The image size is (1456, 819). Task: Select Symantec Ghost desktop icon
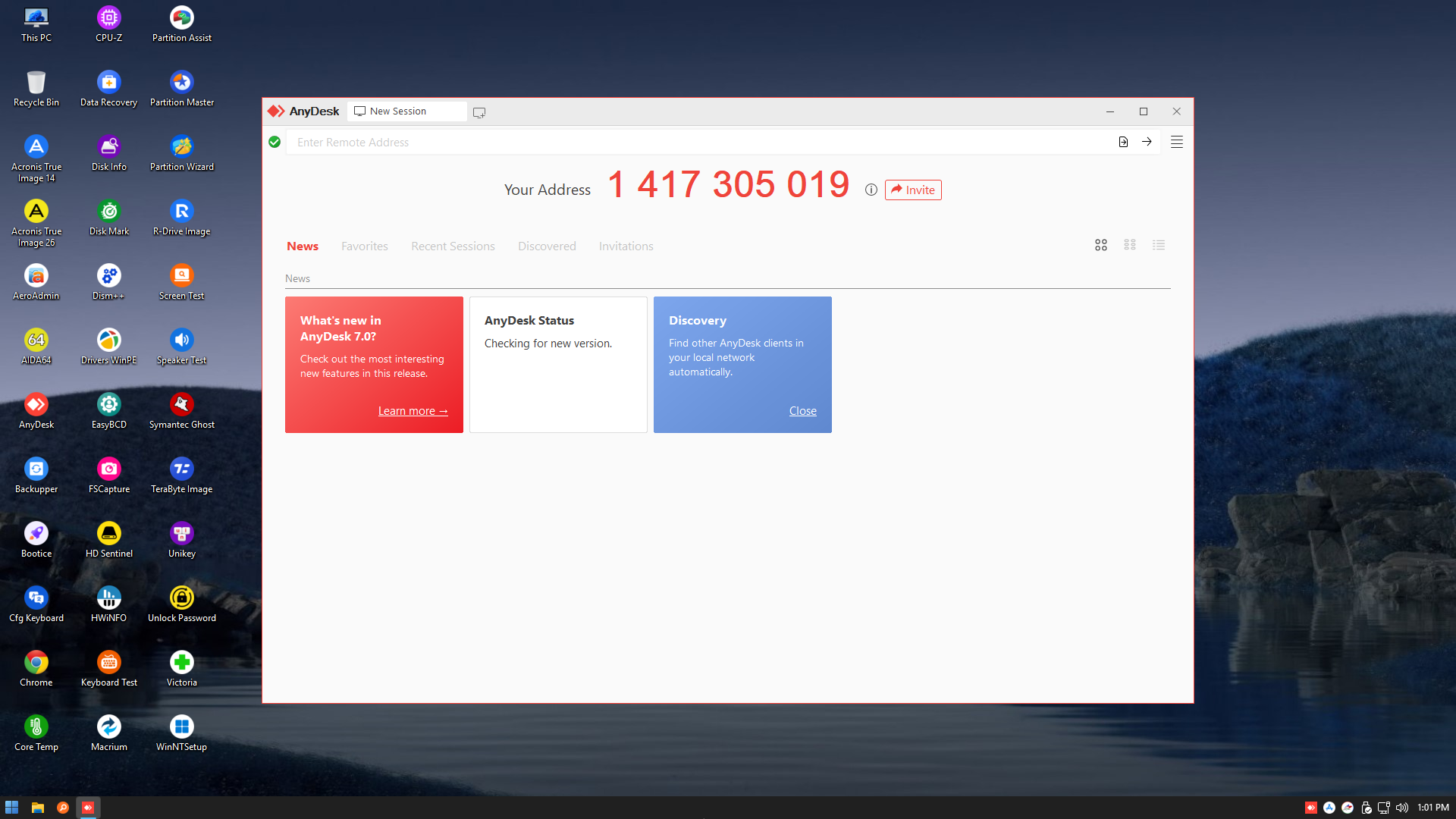[x=182, y=411]
